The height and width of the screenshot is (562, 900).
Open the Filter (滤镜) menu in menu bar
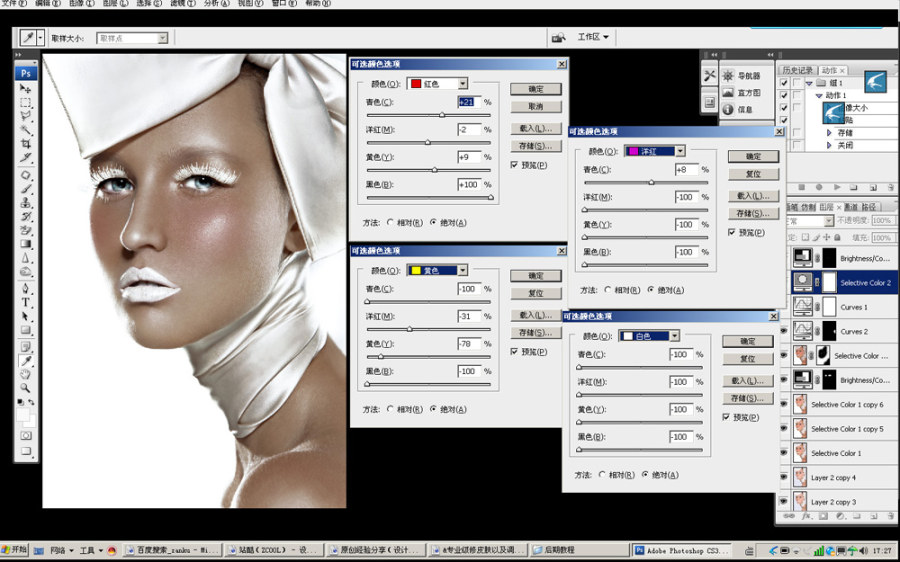coord(183,3)
